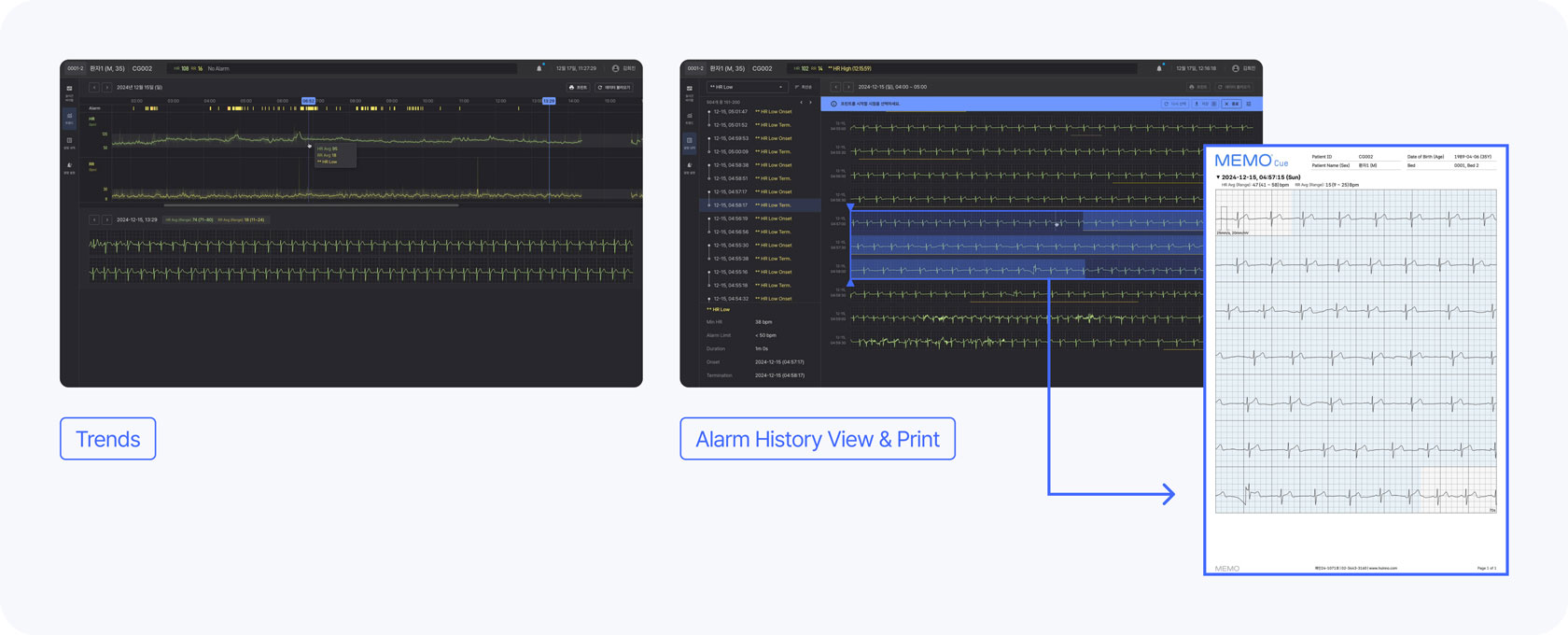Click notification bell in Alarm History window
Screen dimensions: 1568x635
tap(1159, 68)
